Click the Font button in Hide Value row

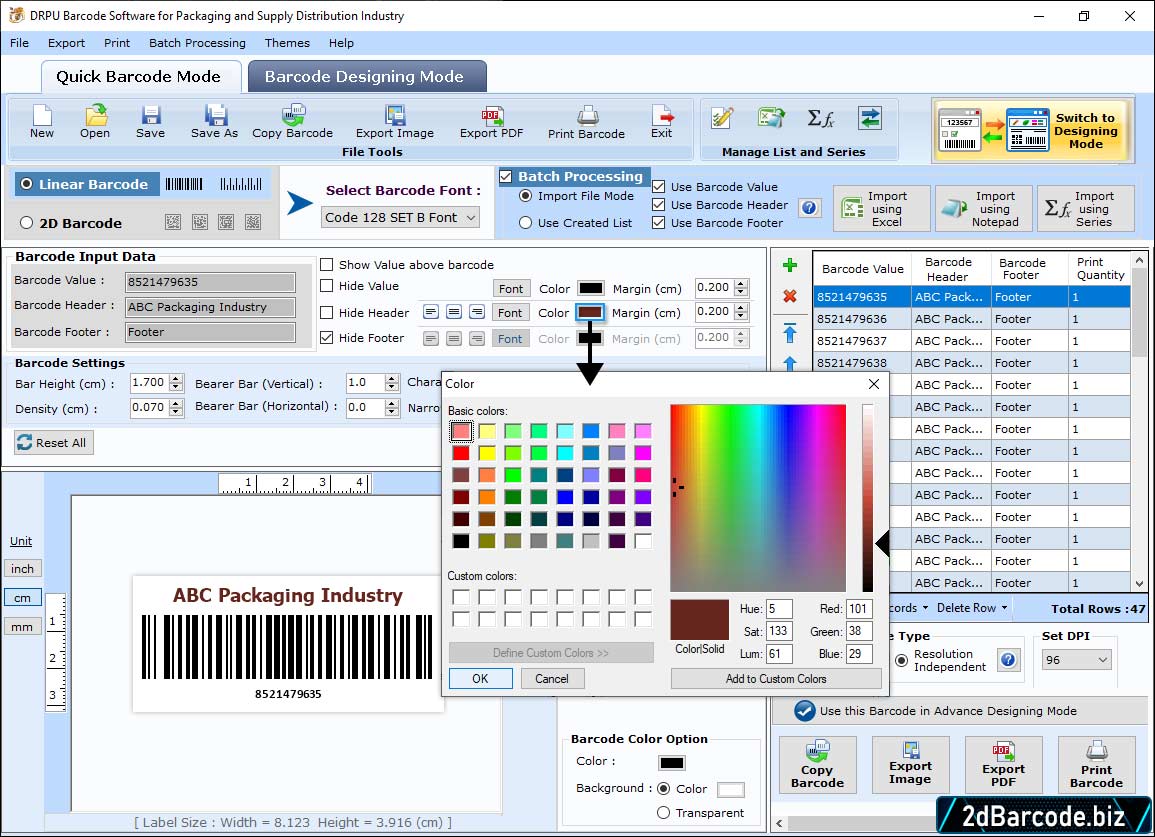(510, 289)
